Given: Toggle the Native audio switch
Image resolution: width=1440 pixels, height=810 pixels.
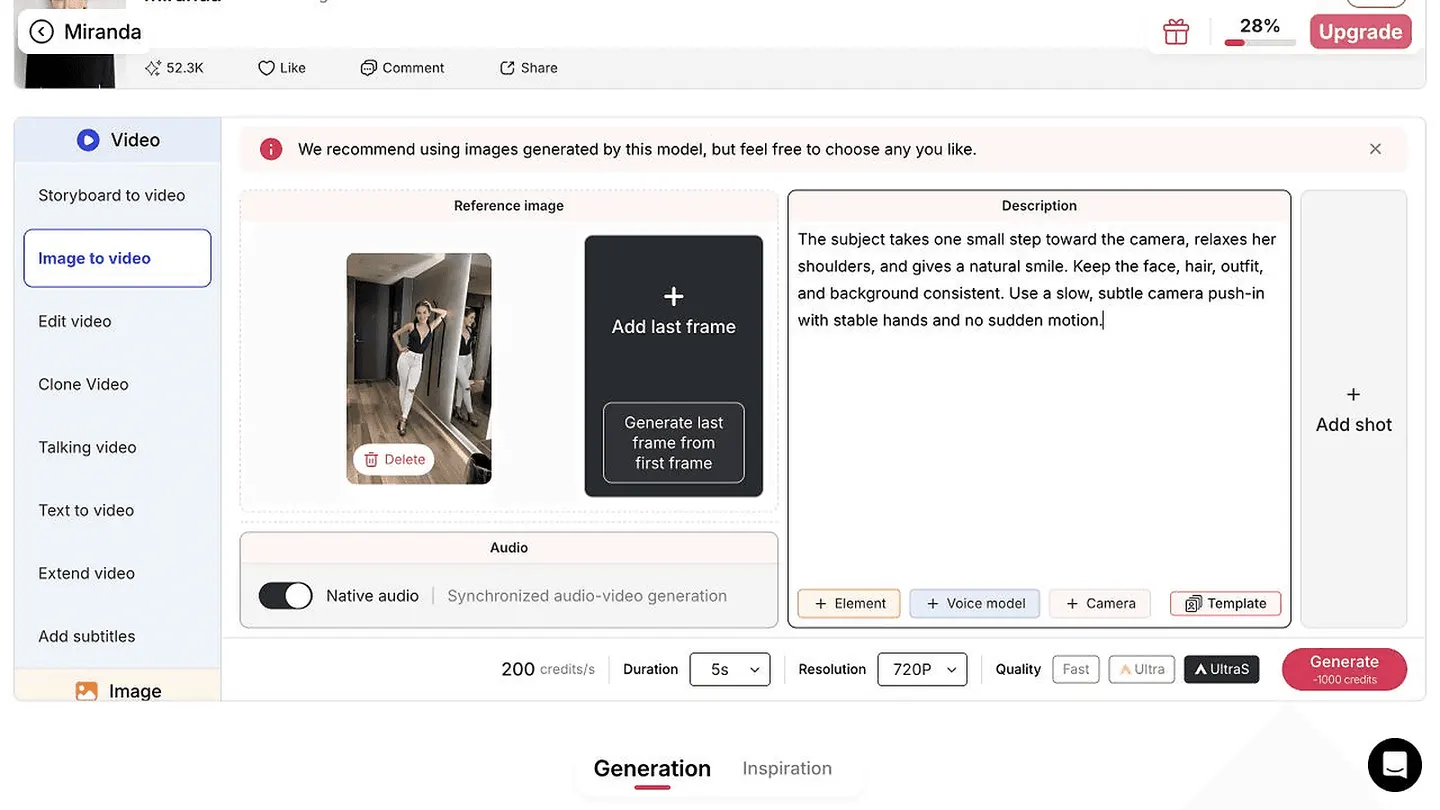Looking at the screenshot, I should point(286,596).
